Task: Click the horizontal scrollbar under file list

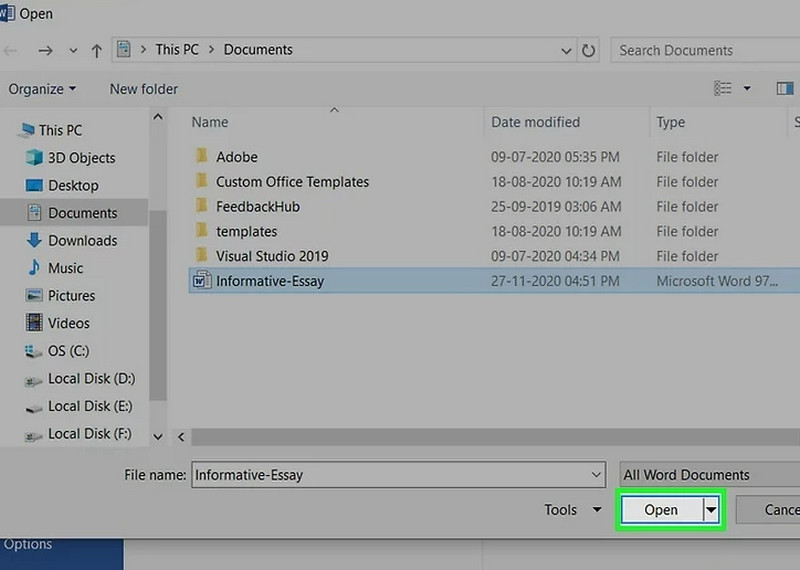Action: pos(490,437)
